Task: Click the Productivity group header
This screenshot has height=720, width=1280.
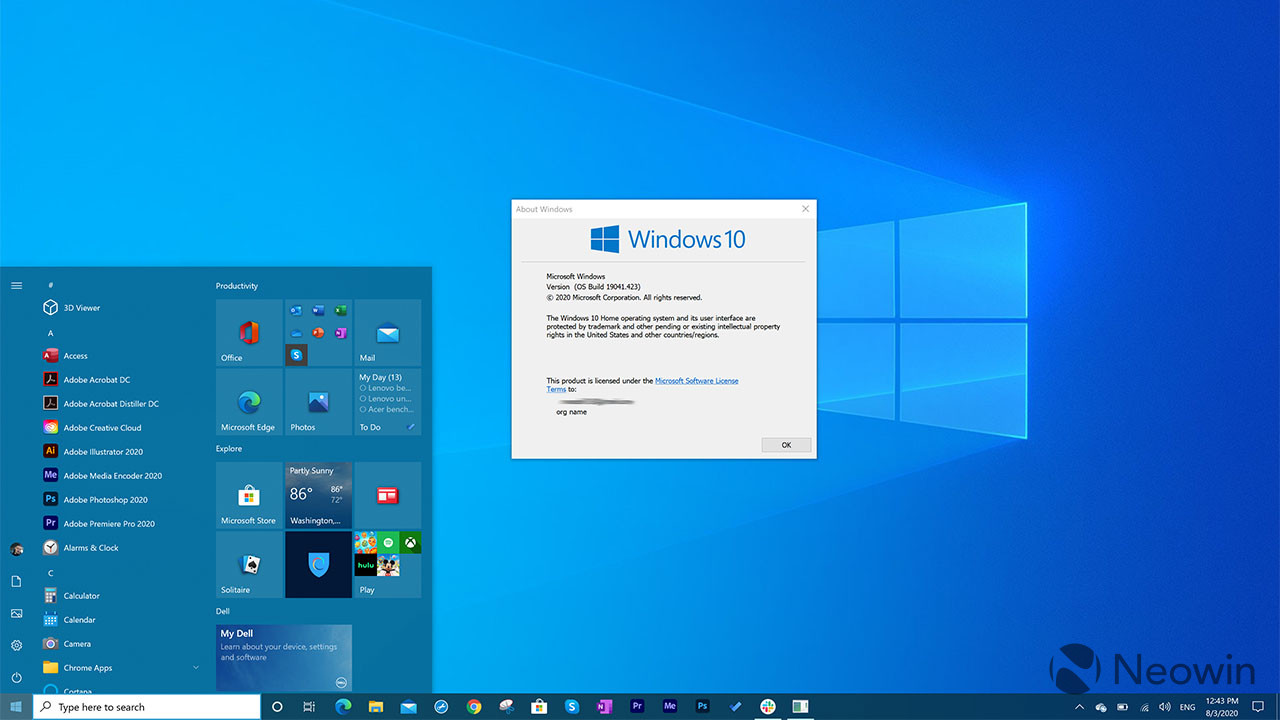Action: pyautogui.click(x=237, y=286)
